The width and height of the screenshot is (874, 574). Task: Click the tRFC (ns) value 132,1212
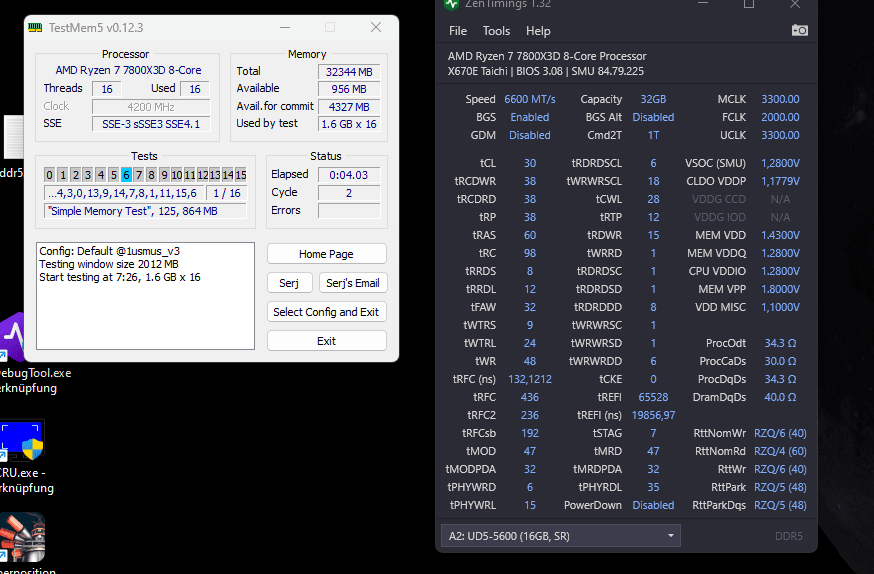530,379
